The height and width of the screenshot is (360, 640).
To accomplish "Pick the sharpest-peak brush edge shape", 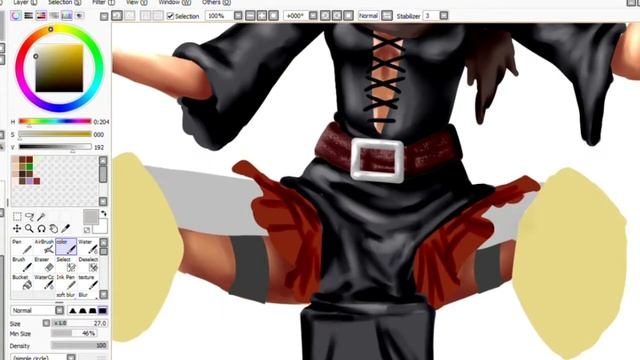I will (73, 311).
